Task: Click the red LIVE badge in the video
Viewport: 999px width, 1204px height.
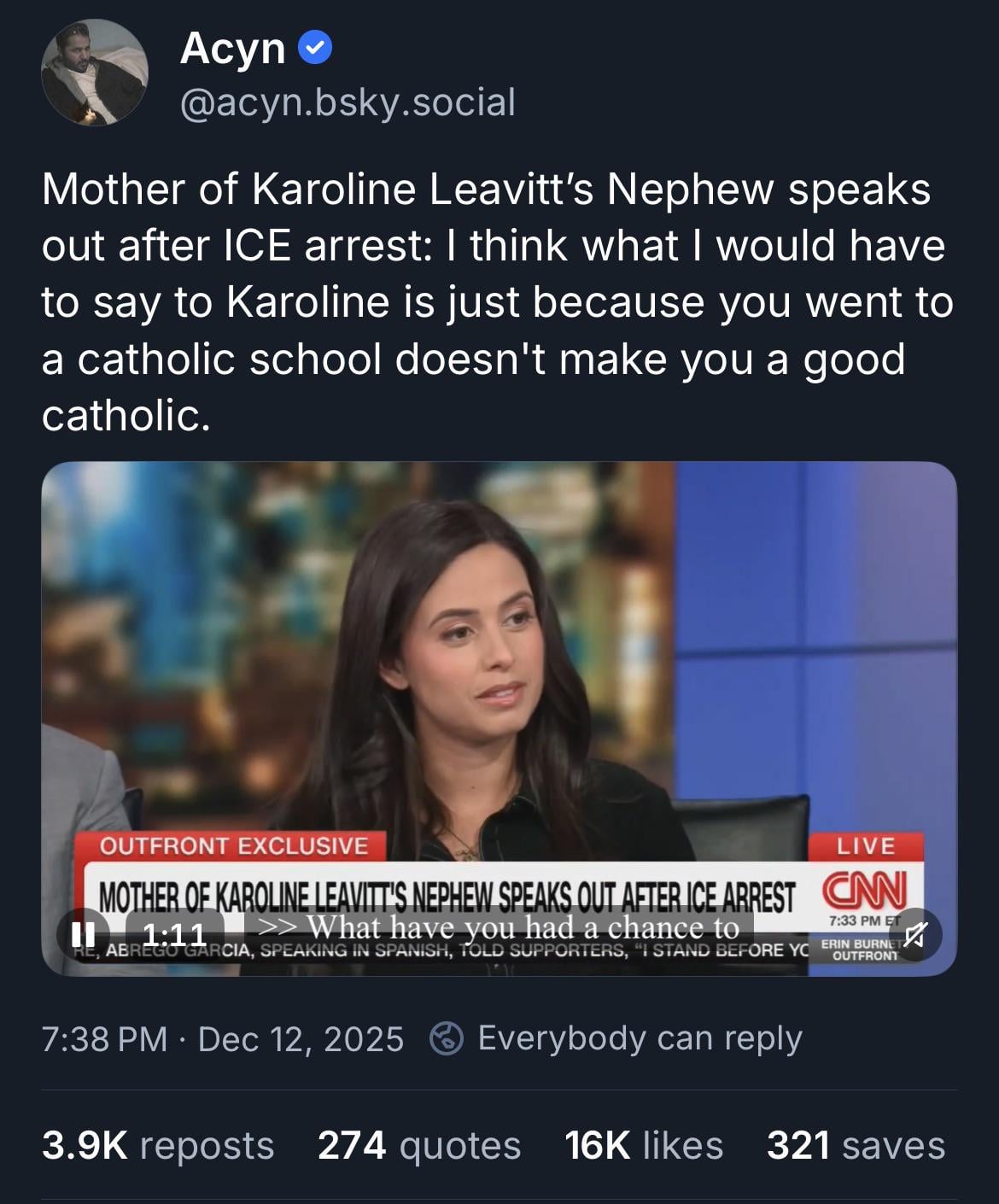Action: [x=865, y=846]
